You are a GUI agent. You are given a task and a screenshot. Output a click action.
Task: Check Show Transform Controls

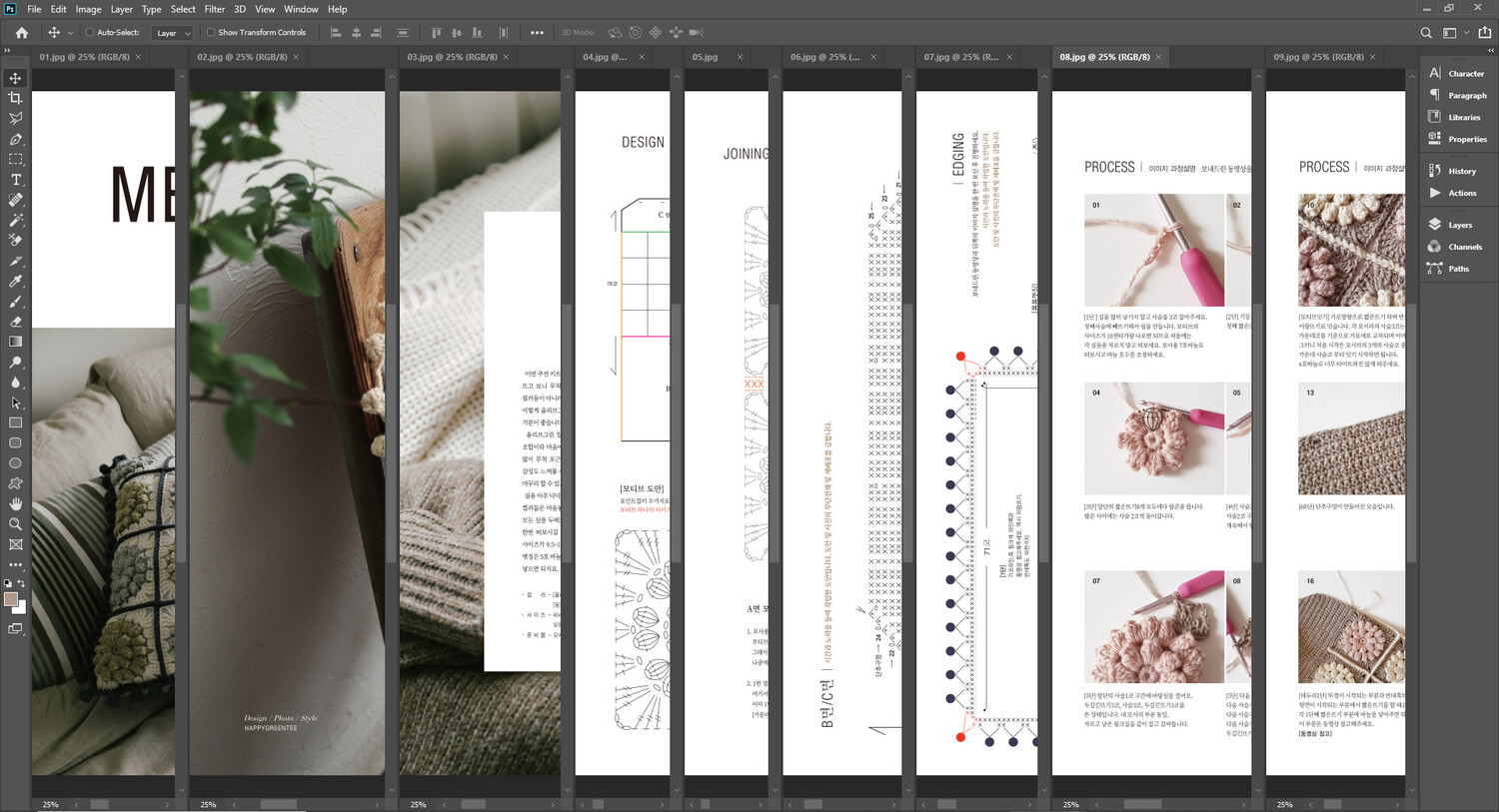[211, 33]
